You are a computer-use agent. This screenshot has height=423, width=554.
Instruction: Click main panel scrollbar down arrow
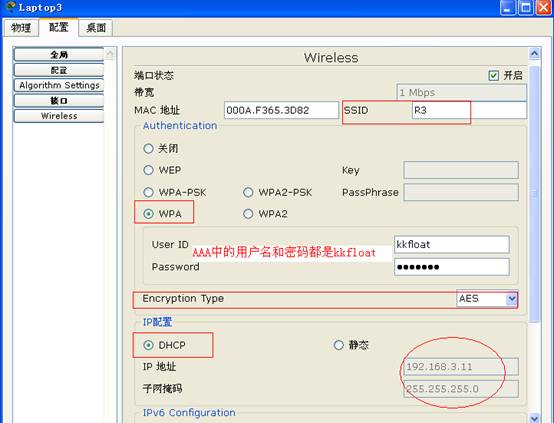click(x=534, y=418)
